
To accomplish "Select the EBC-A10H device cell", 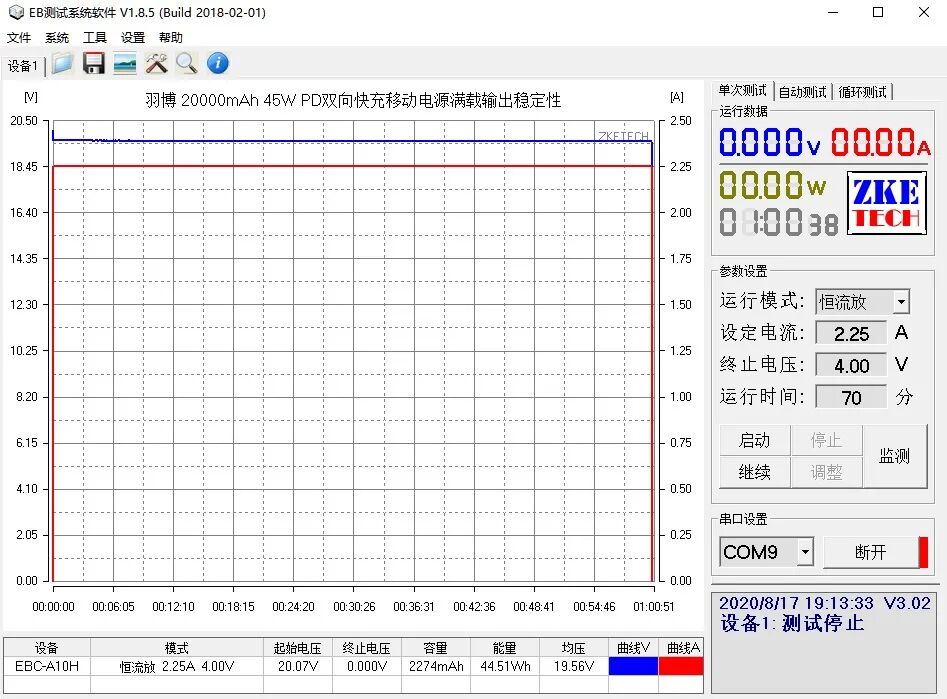I will point(47,666).
